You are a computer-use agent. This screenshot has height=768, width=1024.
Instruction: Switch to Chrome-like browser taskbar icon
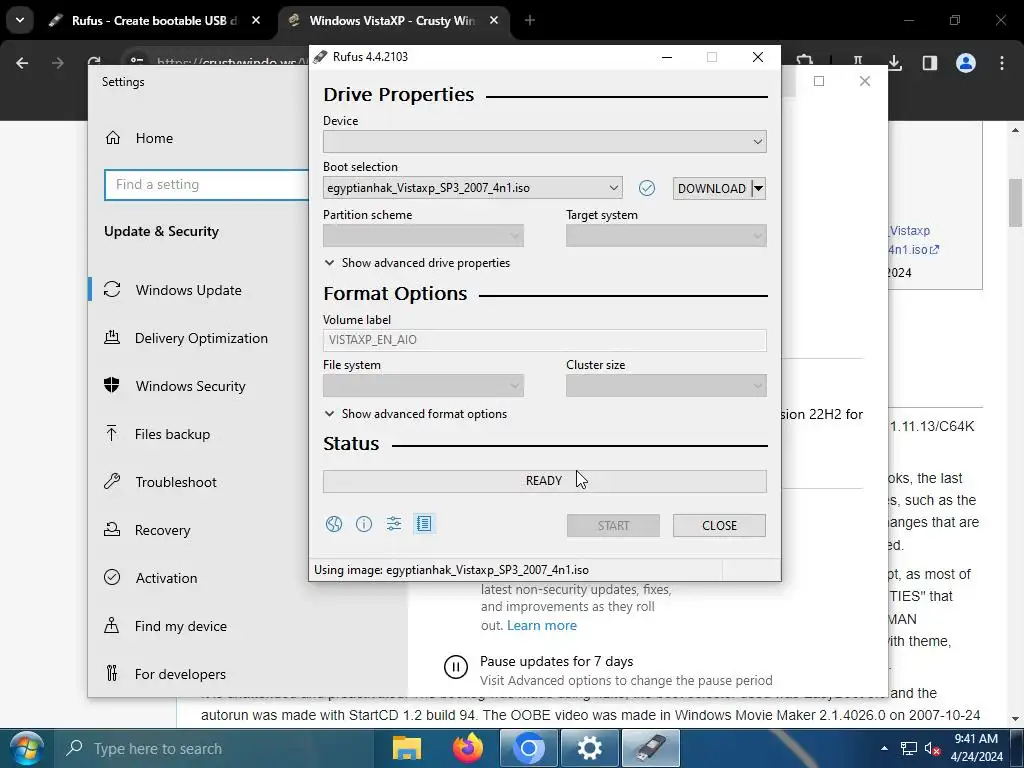point(528,748)
